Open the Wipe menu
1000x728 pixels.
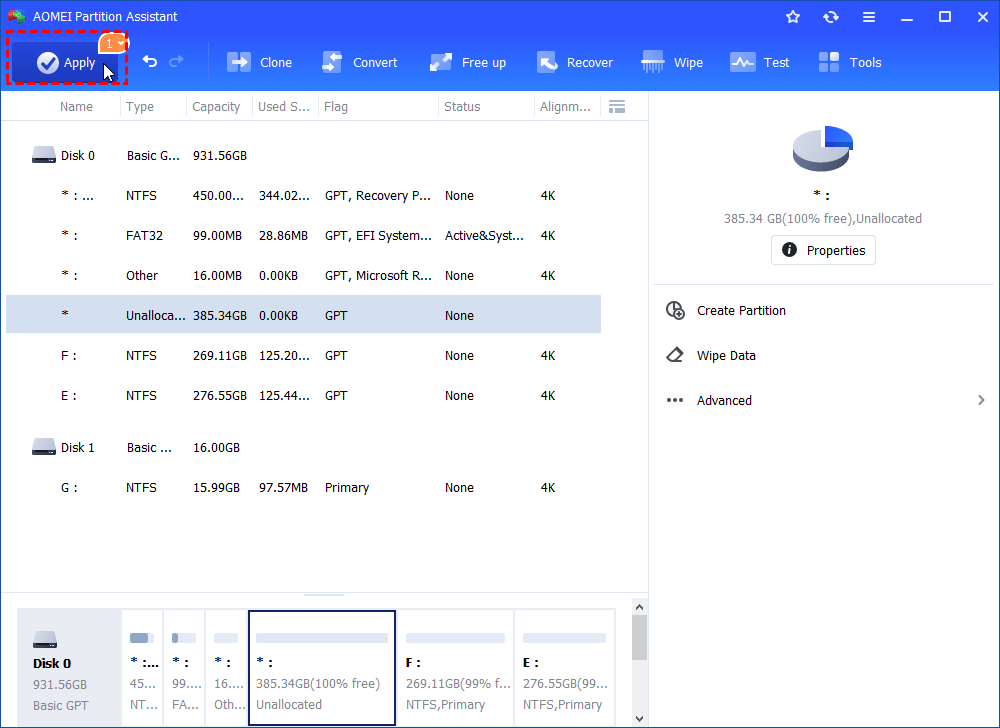(x=672, y=62)
